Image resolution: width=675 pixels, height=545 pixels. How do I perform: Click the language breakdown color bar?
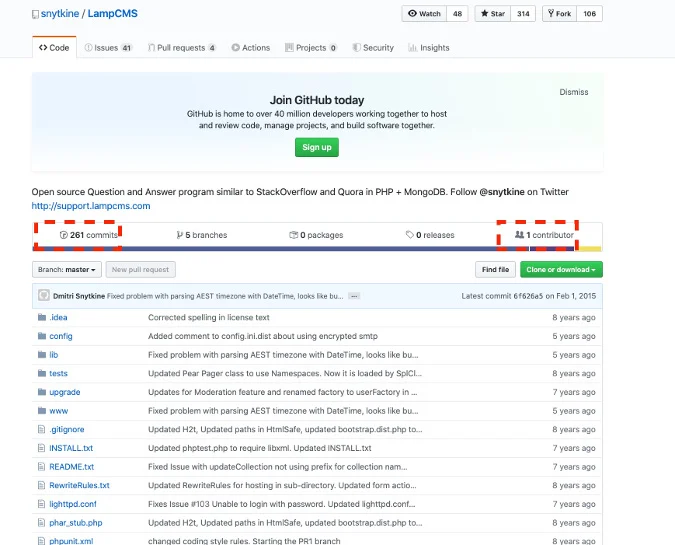point(317,249)
